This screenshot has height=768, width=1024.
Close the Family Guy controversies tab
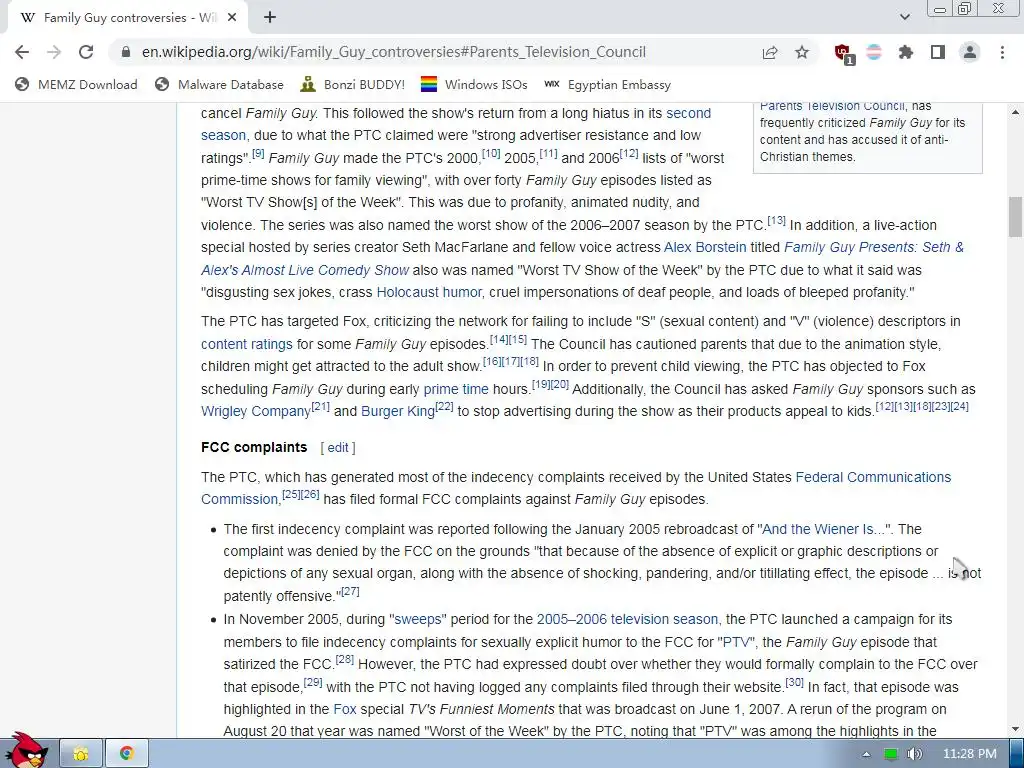(x=232, y=18)
